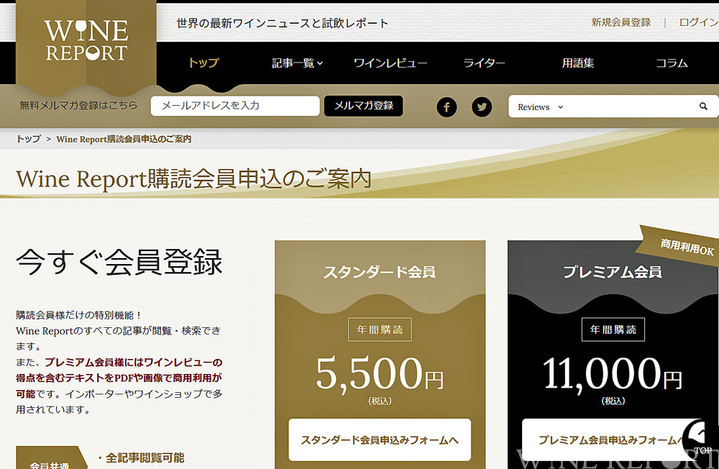Open the 用語集 menu item
The height and width of the screenshot is (469, 719).
coord(578,63)
